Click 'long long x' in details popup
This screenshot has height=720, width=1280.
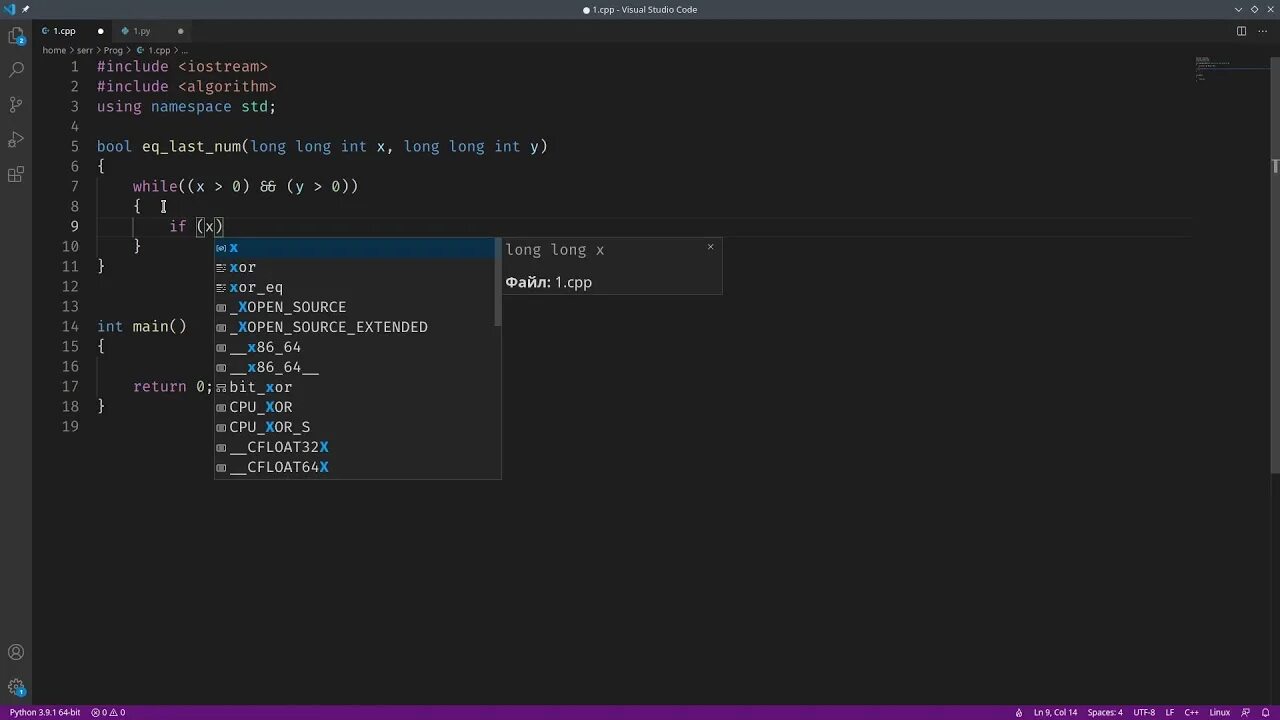555,250
